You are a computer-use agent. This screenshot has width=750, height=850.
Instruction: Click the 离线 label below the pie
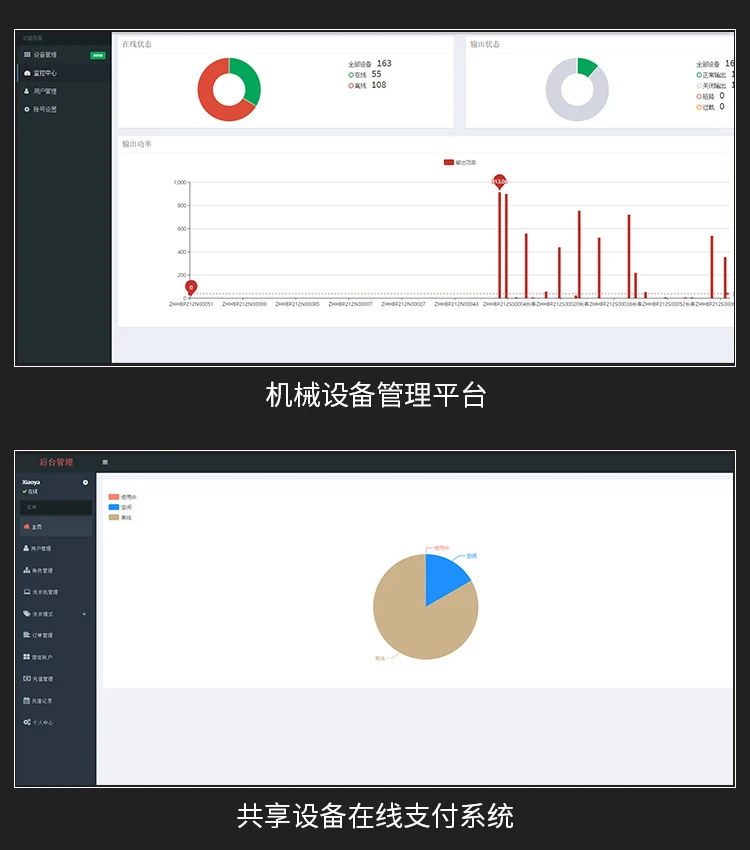(380, 659)
